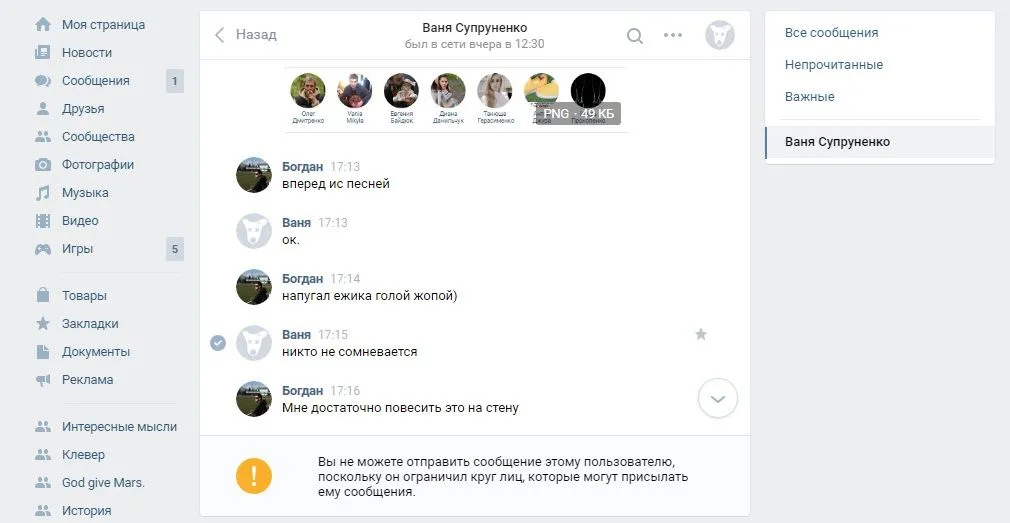Mark the message "никто не сомневается" as important with its star
This screenshot has width=1010, height=523.
pyautogui.click(x=701, y=334)
